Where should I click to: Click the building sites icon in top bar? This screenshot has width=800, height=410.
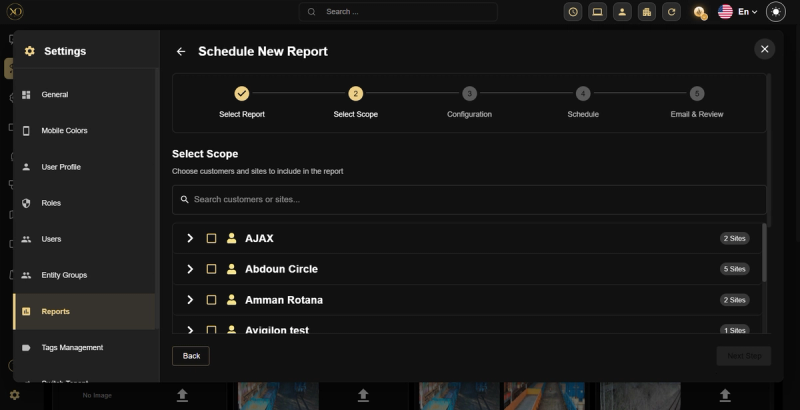pos(646,12)
